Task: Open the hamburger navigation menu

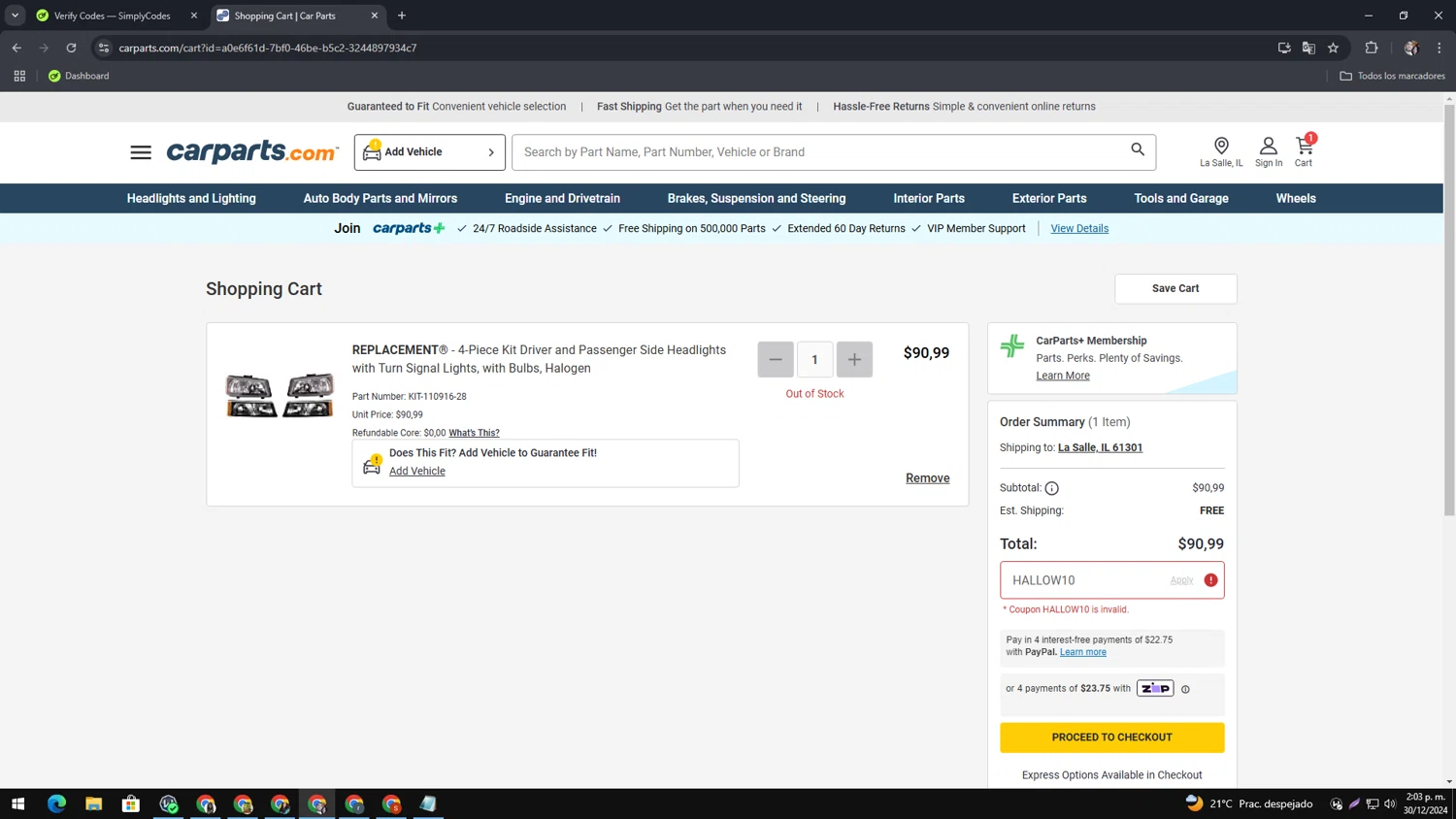Action: click(141, 152)
